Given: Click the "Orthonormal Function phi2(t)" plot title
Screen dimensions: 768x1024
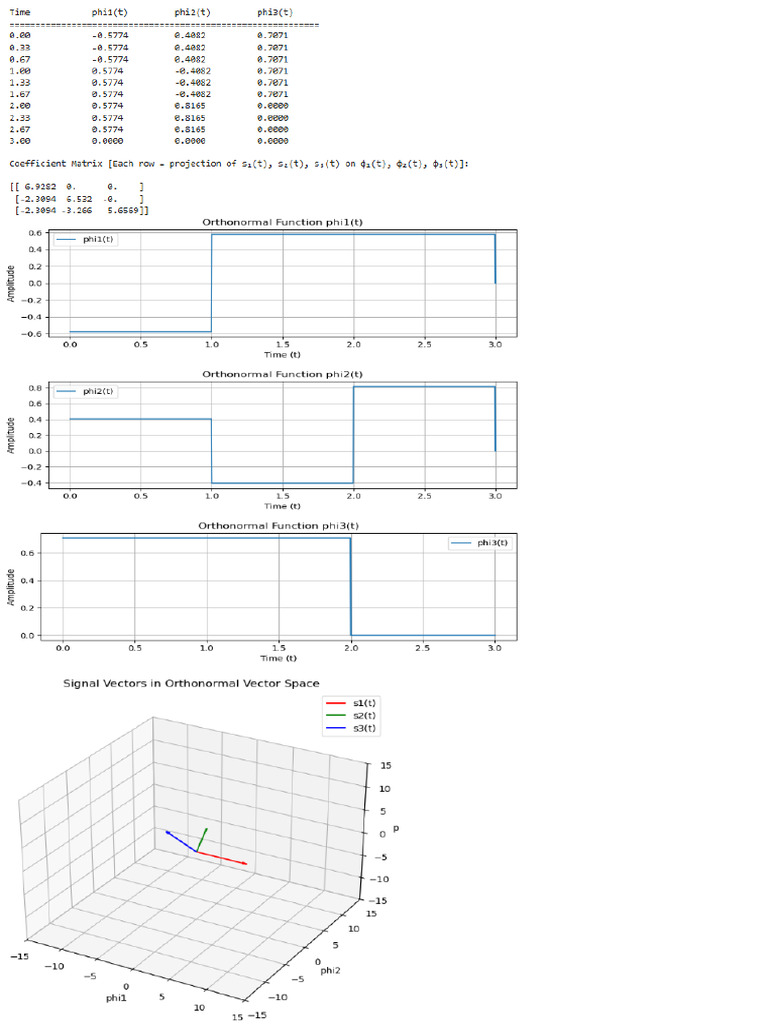Looking at the screenshot, I should pyautogui.click(x=282, y=374).
